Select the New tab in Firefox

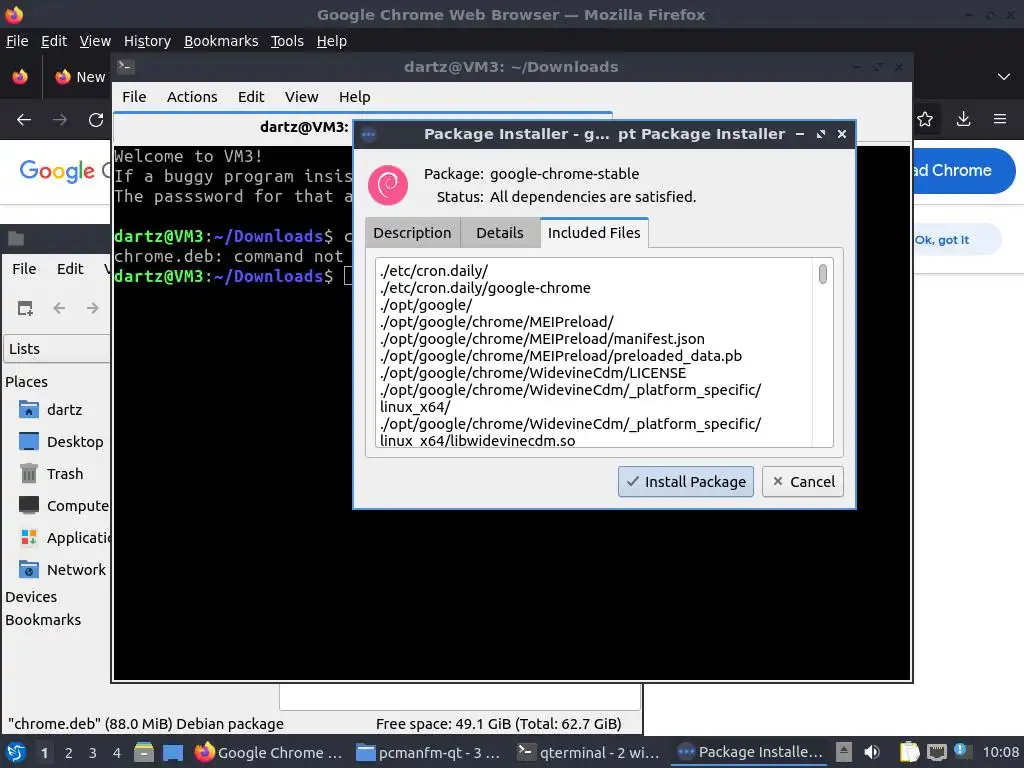tap(80, 76)
